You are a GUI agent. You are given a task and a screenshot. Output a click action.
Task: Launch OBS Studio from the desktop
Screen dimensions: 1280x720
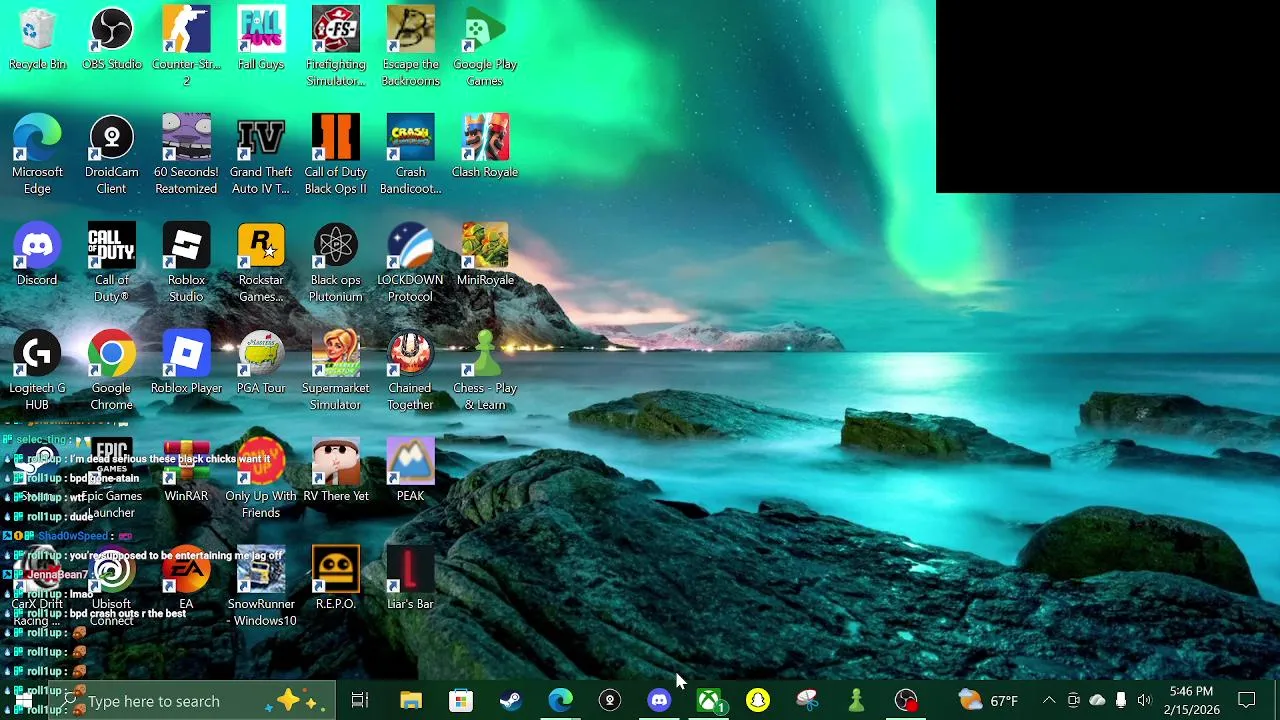coord(111,40)
